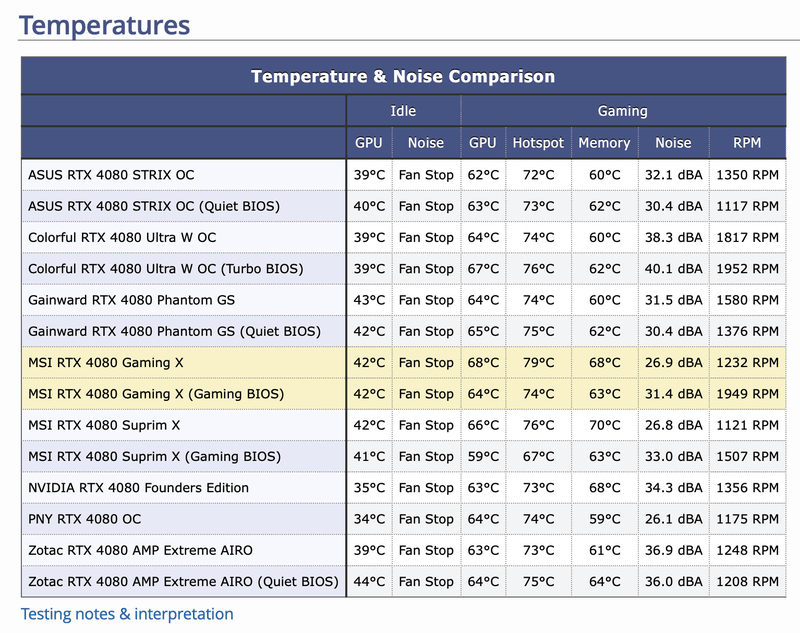Click the Gaming Noise column header
The image size is (800, 633).
click(x=673, y=143)
